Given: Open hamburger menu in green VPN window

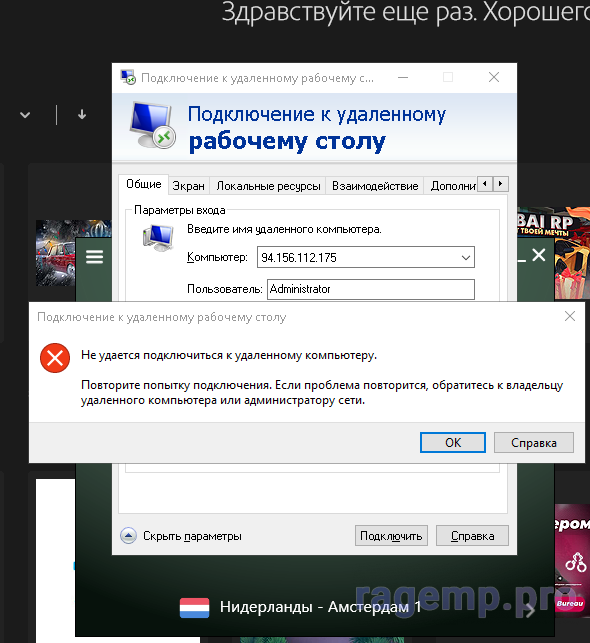Looking at the screenshot, I should (x=94, y=257).
